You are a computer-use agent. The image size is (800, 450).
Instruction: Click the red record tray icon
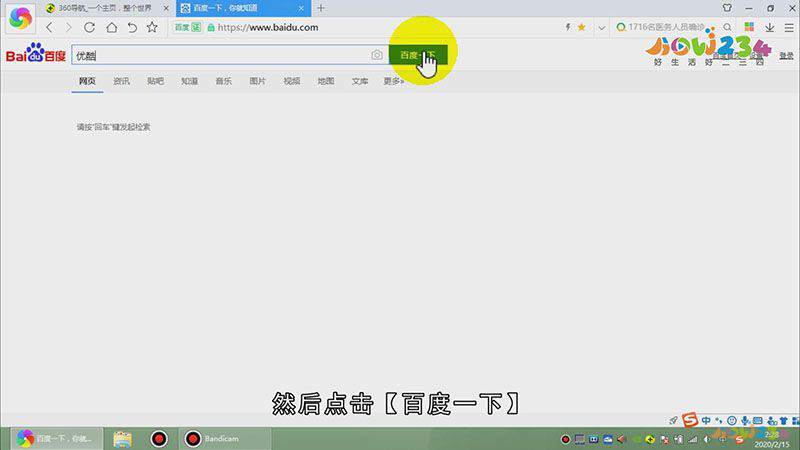tap(565, 439)
